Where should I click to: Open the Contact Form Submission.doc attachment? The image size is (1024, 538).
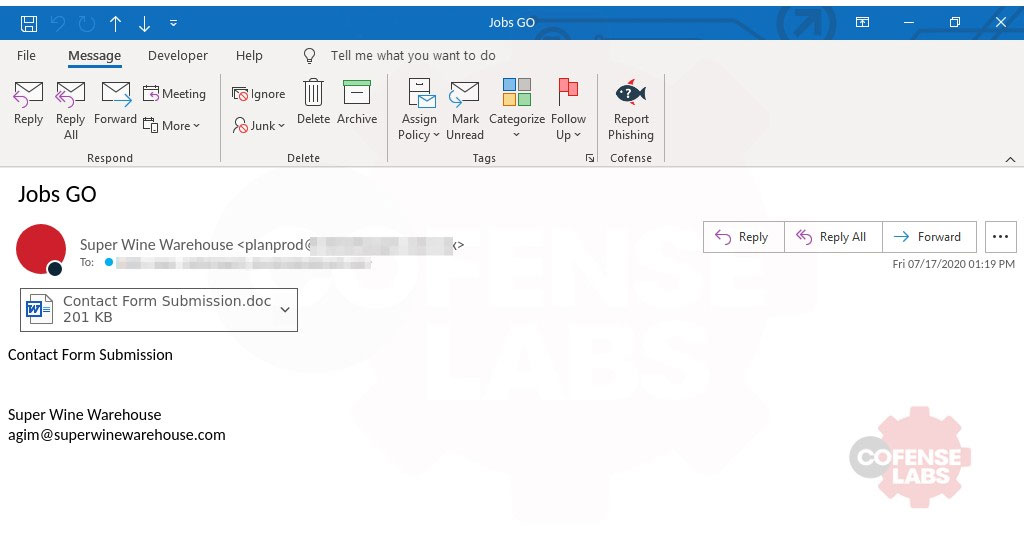coord(159,309)
